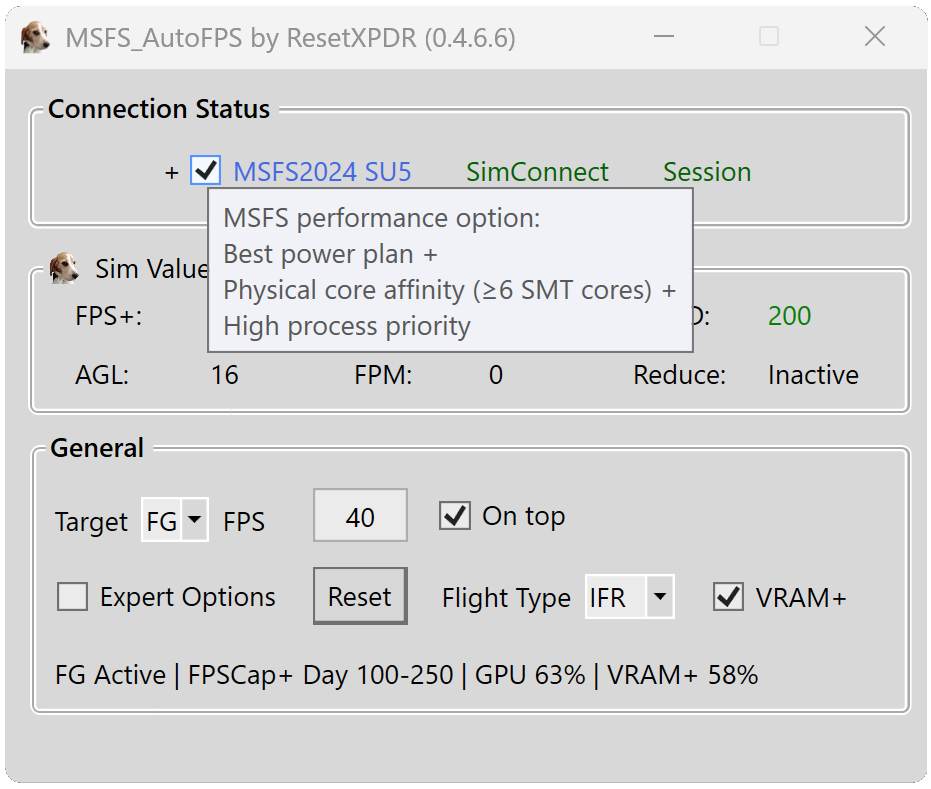This screenshot has height=789, width=931.
Task: Click the MSFS2024 SU5 status text
Action: pos(322,172)
